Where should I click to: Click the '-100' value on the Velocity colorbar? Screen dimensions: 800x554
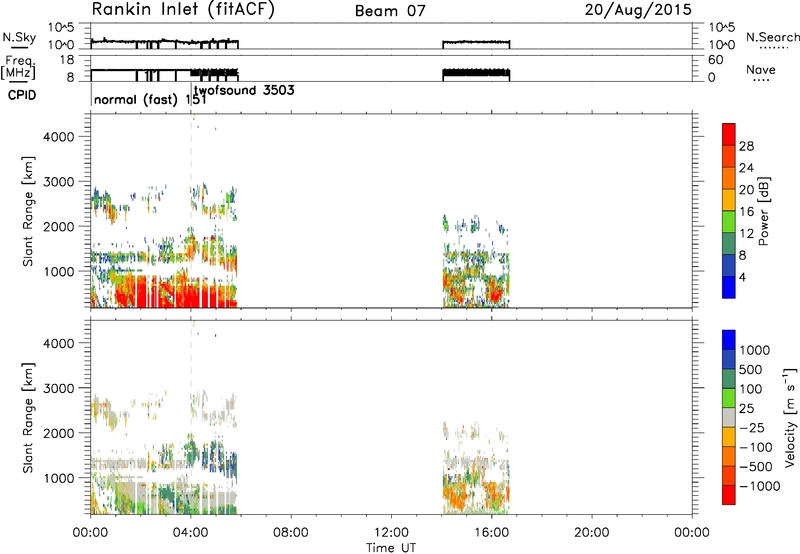click(756, 447)
